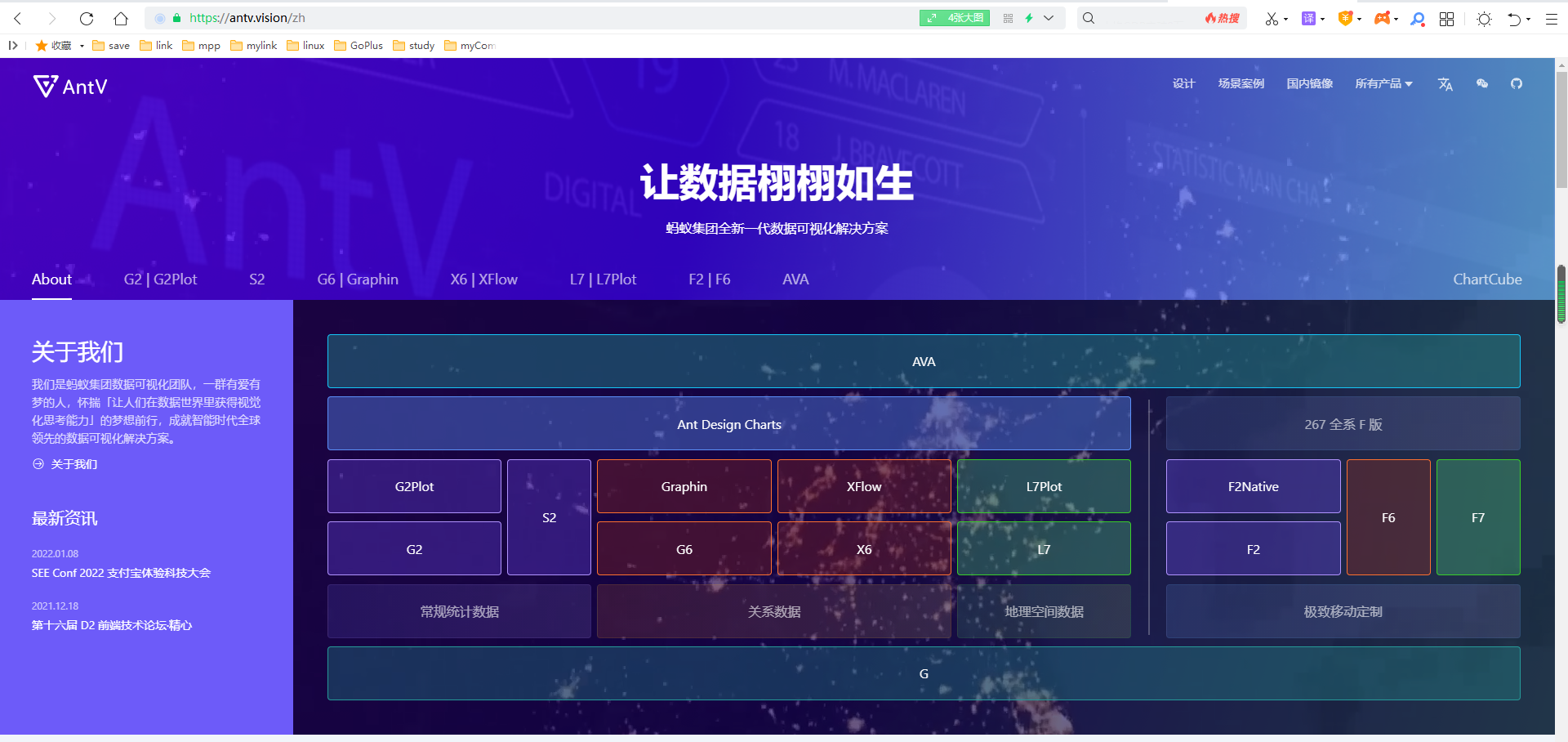This screenshot has height=742, width=1568.
Task: Expand the 收藏 favorites dropdown arrow
Action: click(82, 46)
